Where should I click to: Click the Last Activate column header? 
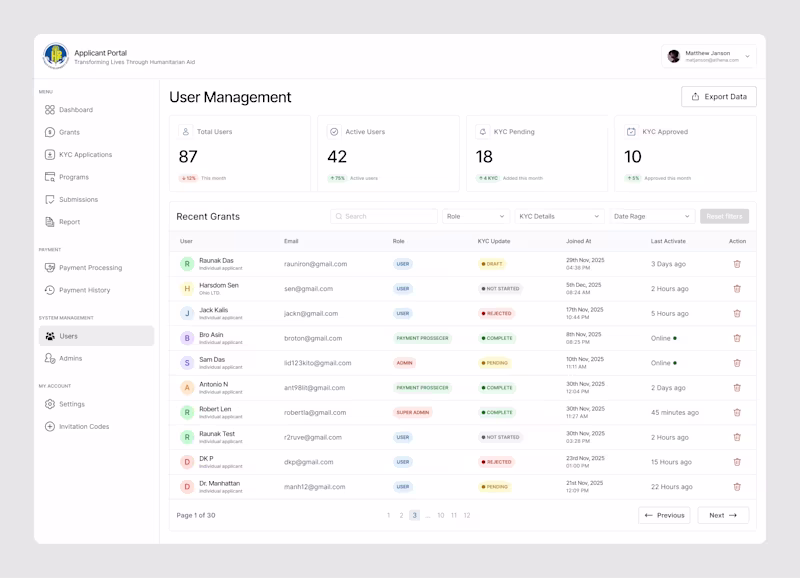[x=668, y=241]
